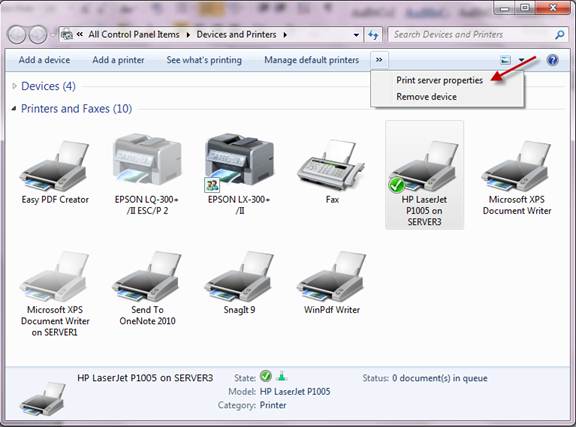The image size is (576, 427).
Task: Click the back navigation arrow
Action: click(17, 35)
